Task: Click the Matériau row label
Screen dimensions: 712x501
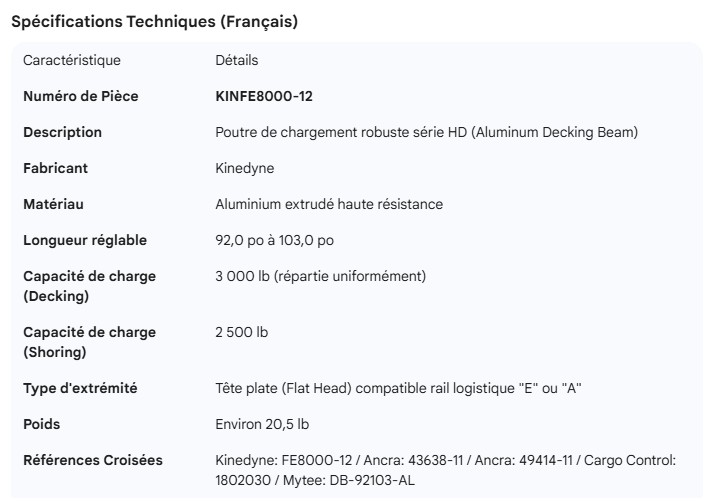Action: pyautogui.click(x=53, y=204)
